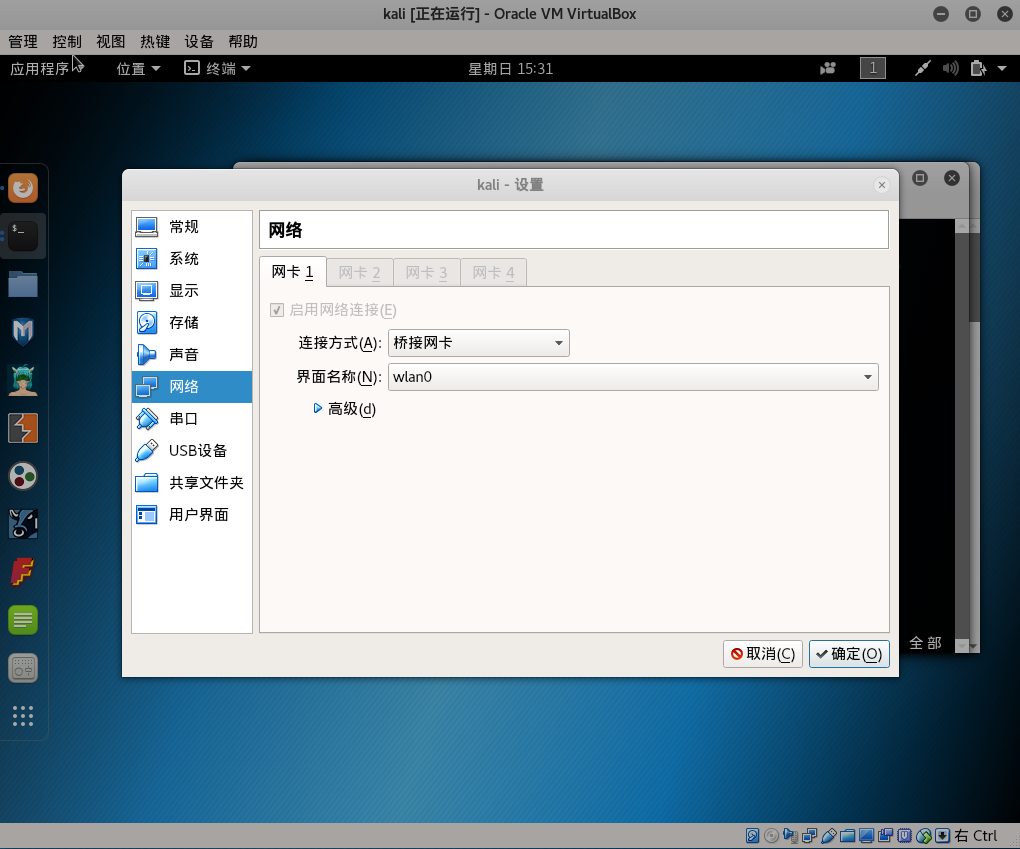Viewport: 1020px width, 849px height.
Task: Click the 星期日 15:31 clock
Action: (x=511, y=68)
